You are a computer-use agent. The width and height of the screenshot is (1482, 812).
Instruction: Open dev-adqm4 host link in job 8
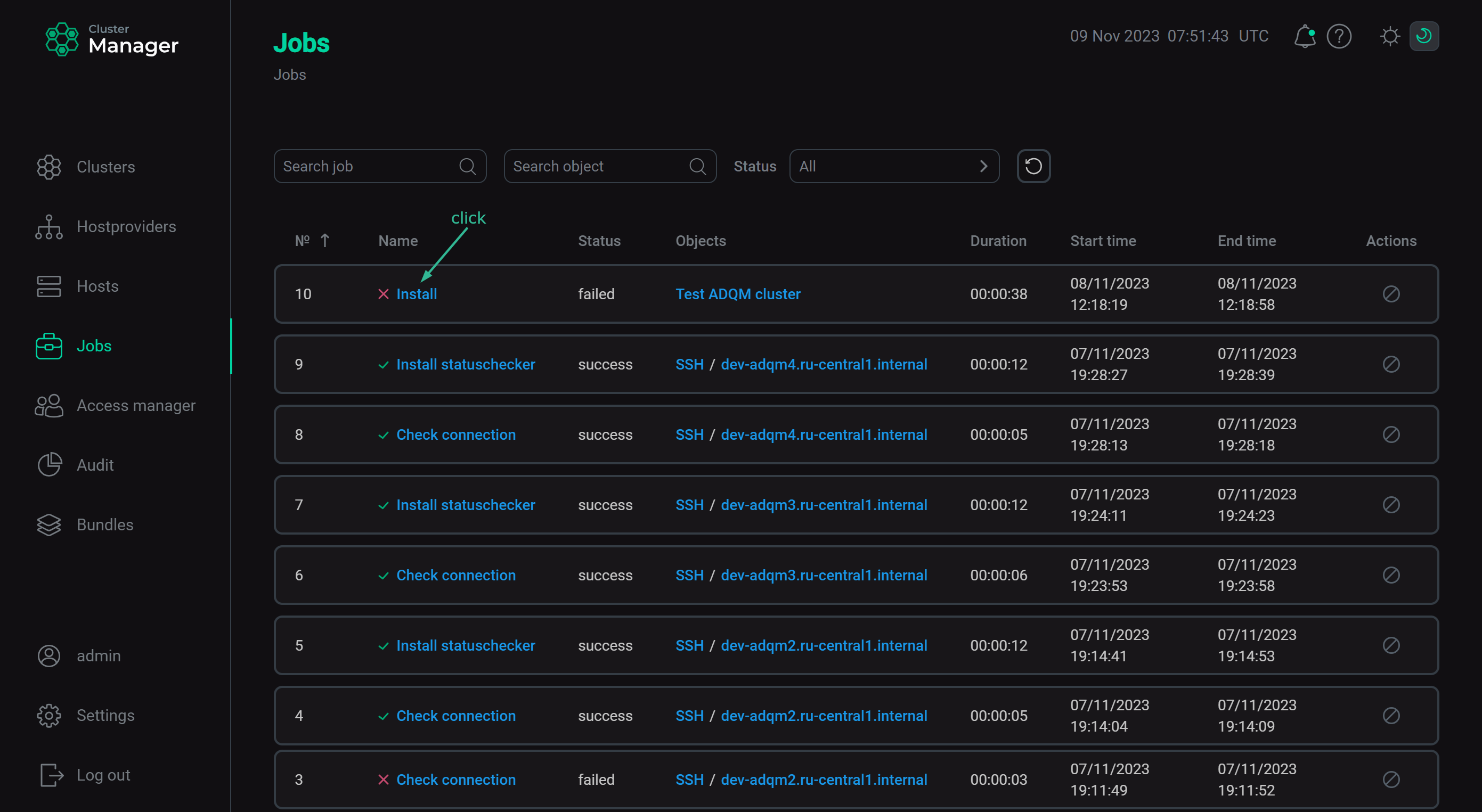coord(824,434)
